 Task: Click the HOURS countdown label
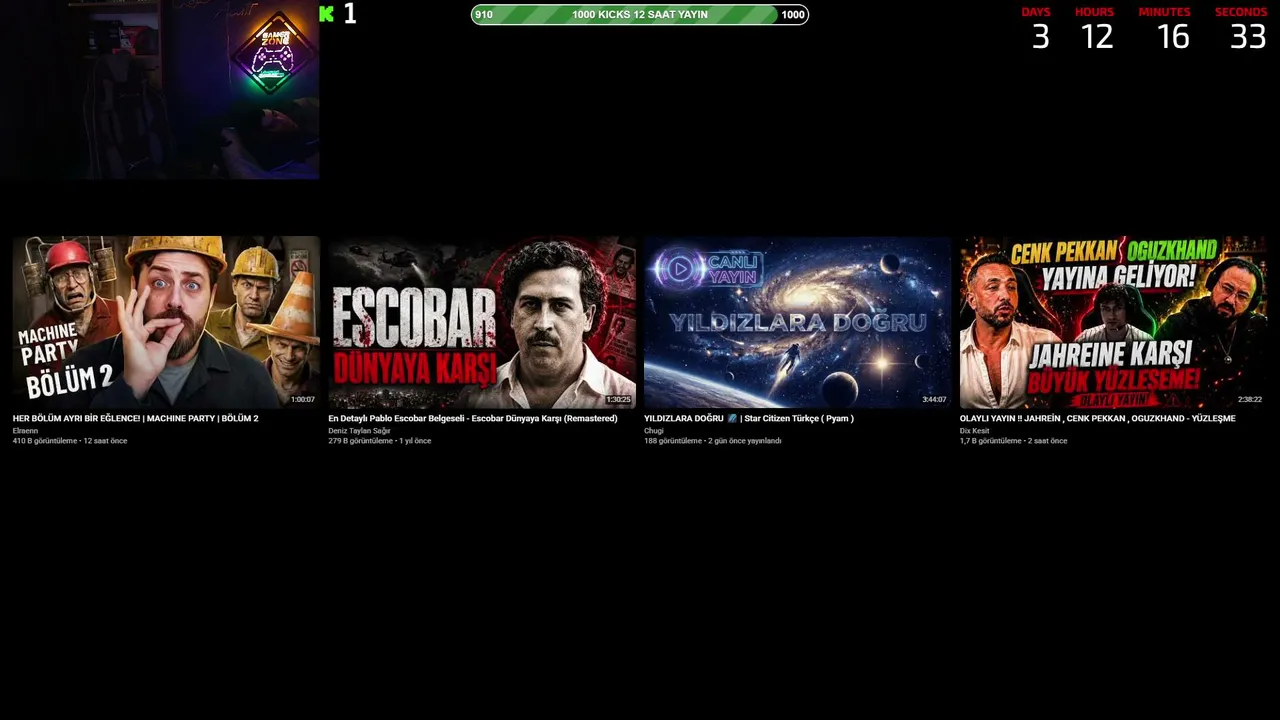click(x=1094, y=12)
